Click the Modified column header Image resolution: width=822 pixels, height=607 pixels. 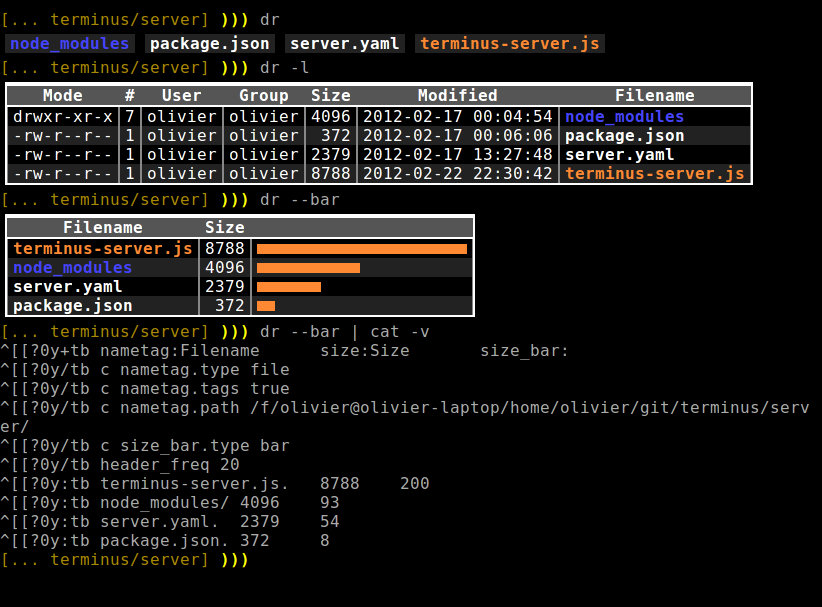pyautogui.click(x=458, y=95)
